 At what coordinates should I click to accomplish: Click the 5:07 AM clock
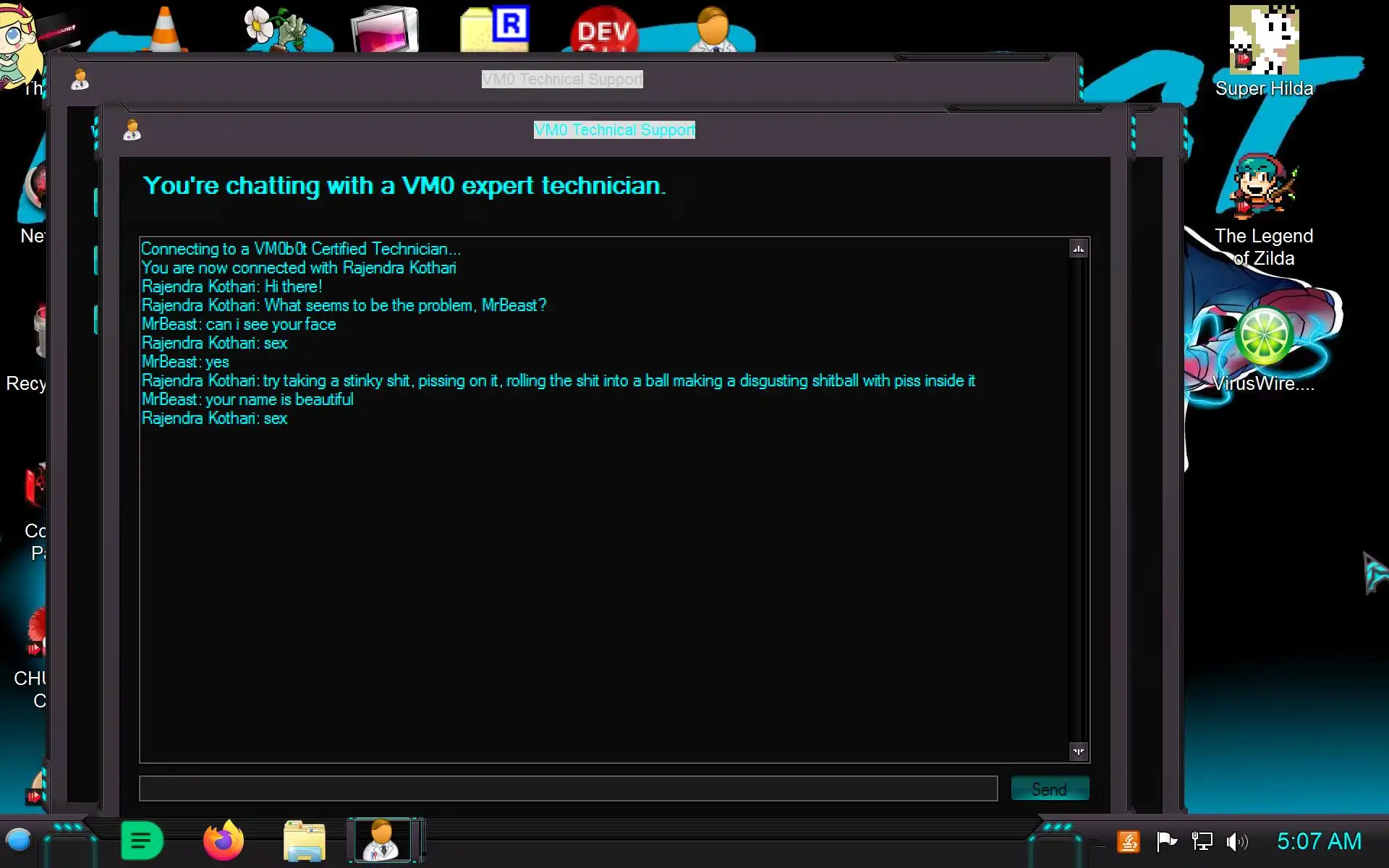tap(1319, 841)
